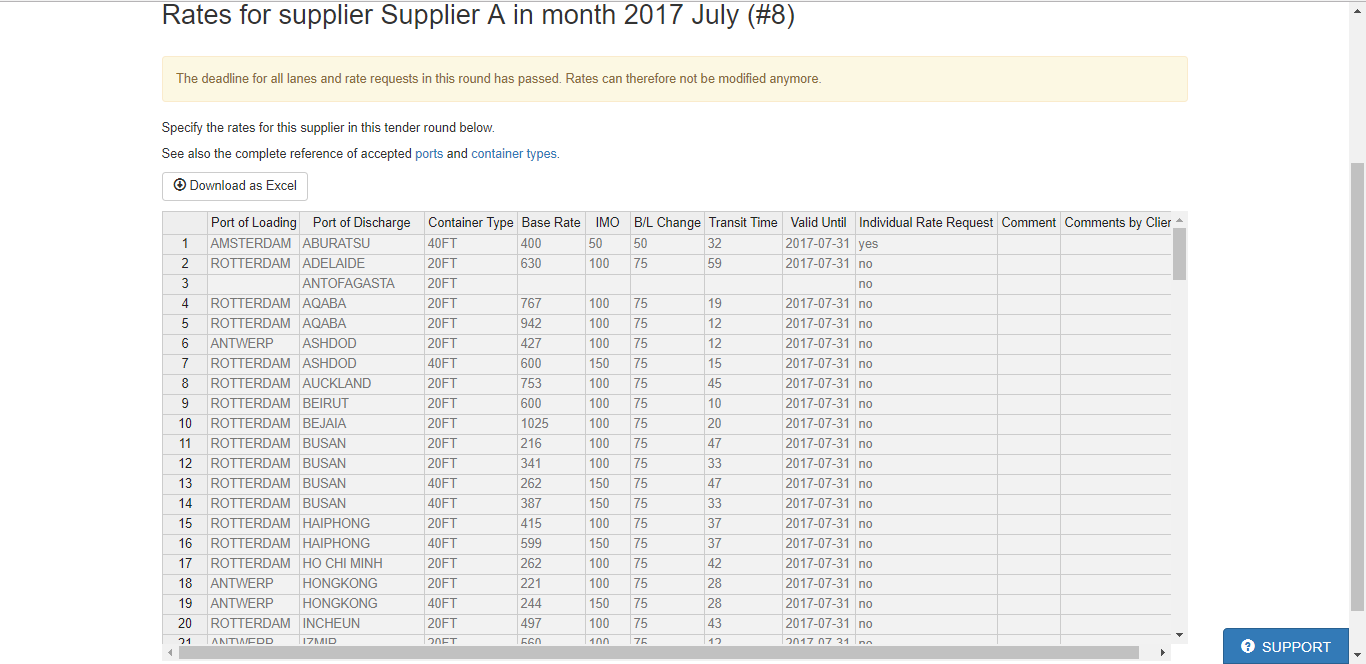Click the table's scroll left arrow
The height and width of the screenshot is (664, 1366).
[170, 653]
